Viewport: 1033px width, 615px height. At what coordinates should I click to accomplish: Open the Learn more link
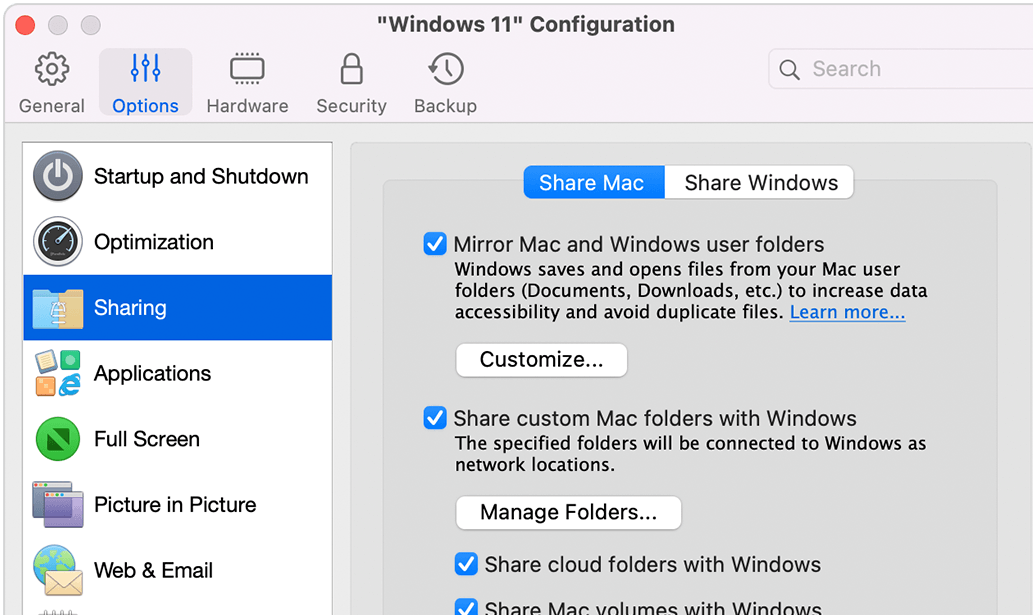[x=846, y=312]
